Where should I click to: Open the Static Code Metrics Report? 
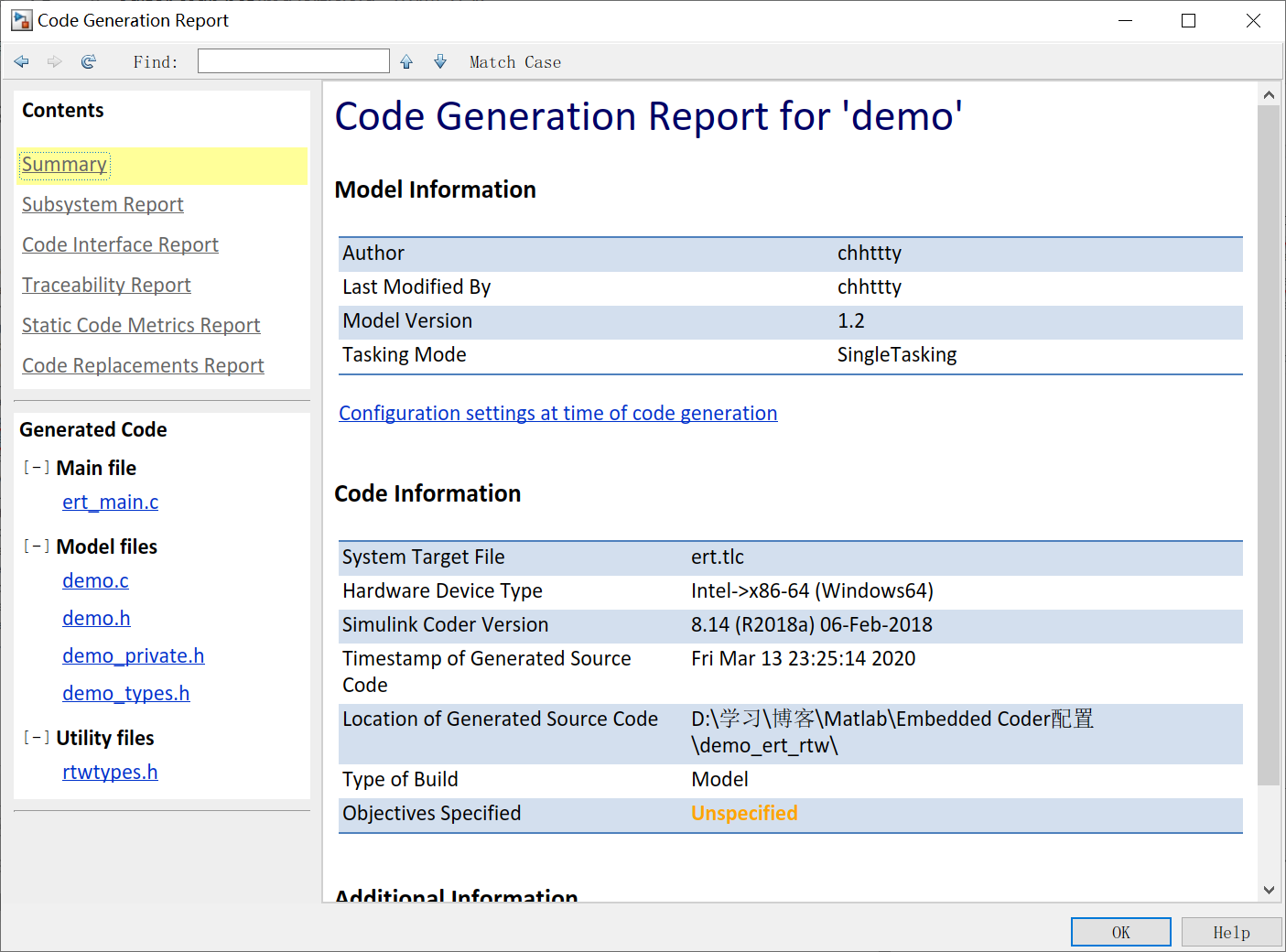point(141,326)
